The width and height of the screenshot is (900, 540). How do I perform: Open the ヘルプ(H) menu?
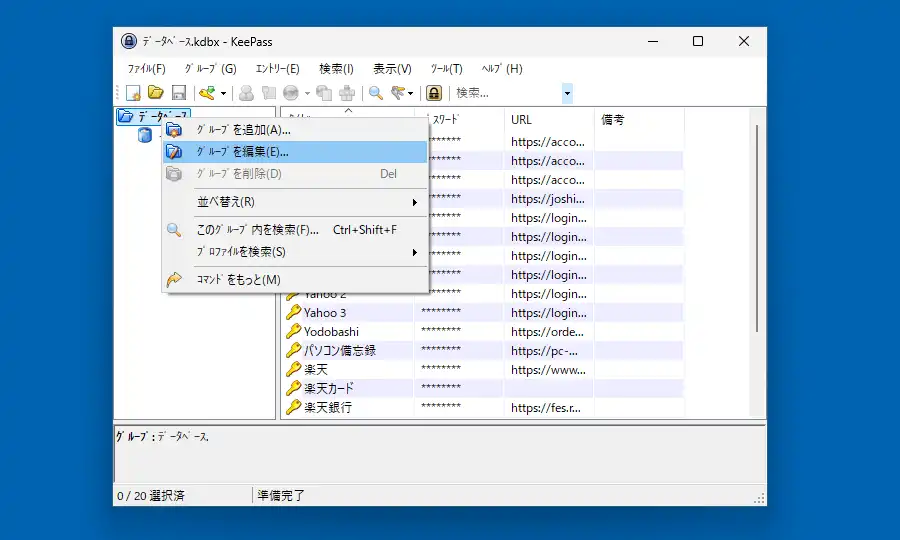(x=502, y=69)
